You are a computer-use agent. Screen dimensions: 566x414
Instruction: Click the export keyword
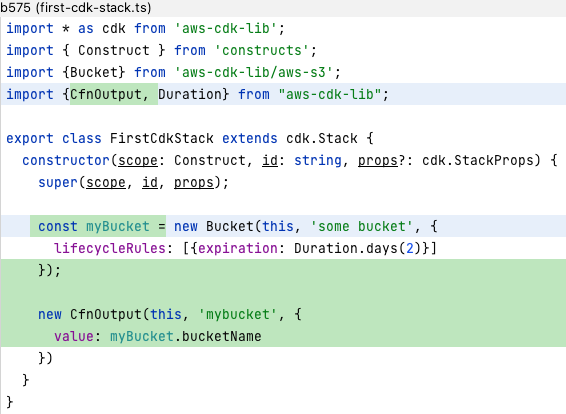pos(30,138)
